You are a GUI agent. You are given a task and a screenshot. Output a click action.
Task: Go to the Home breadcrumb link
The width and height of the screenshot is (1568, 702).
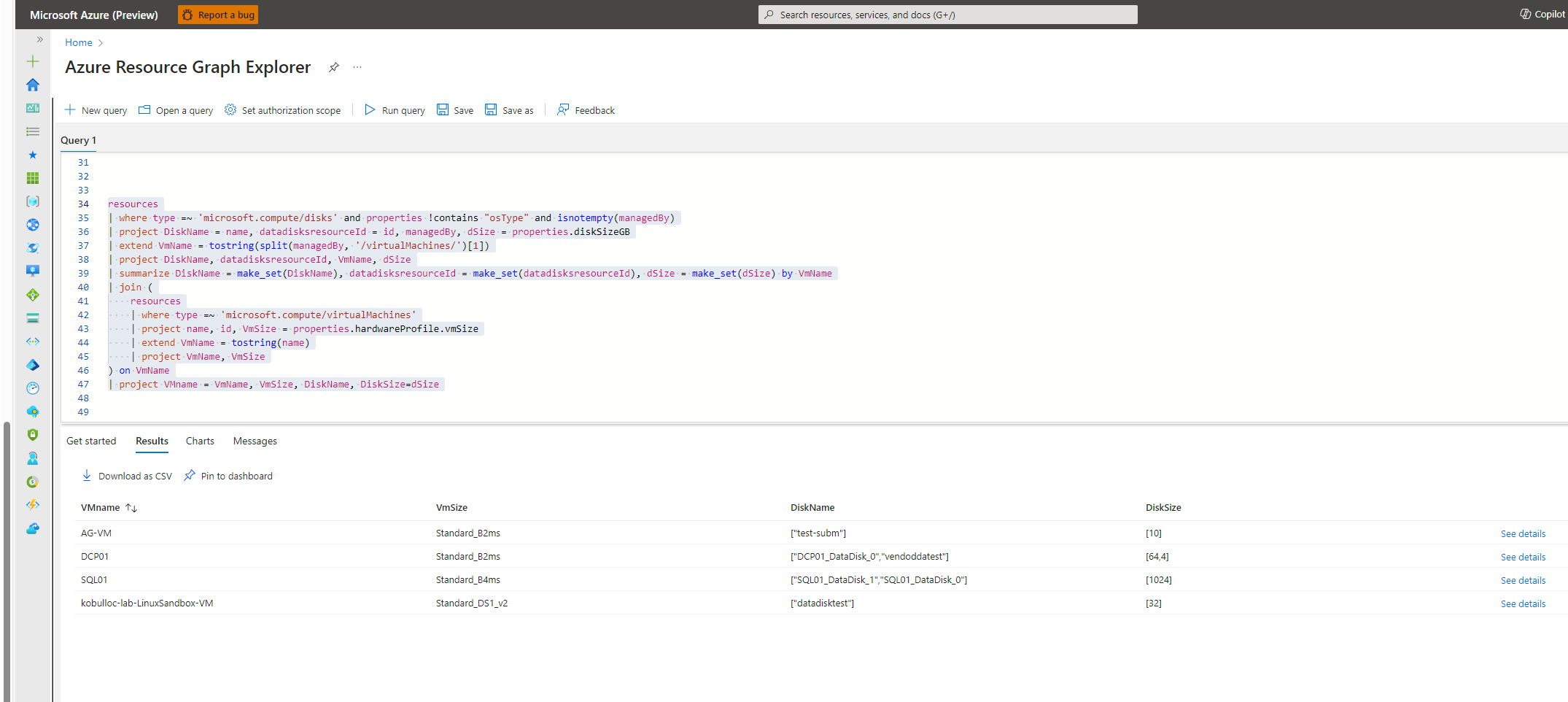tap(79, 42)
